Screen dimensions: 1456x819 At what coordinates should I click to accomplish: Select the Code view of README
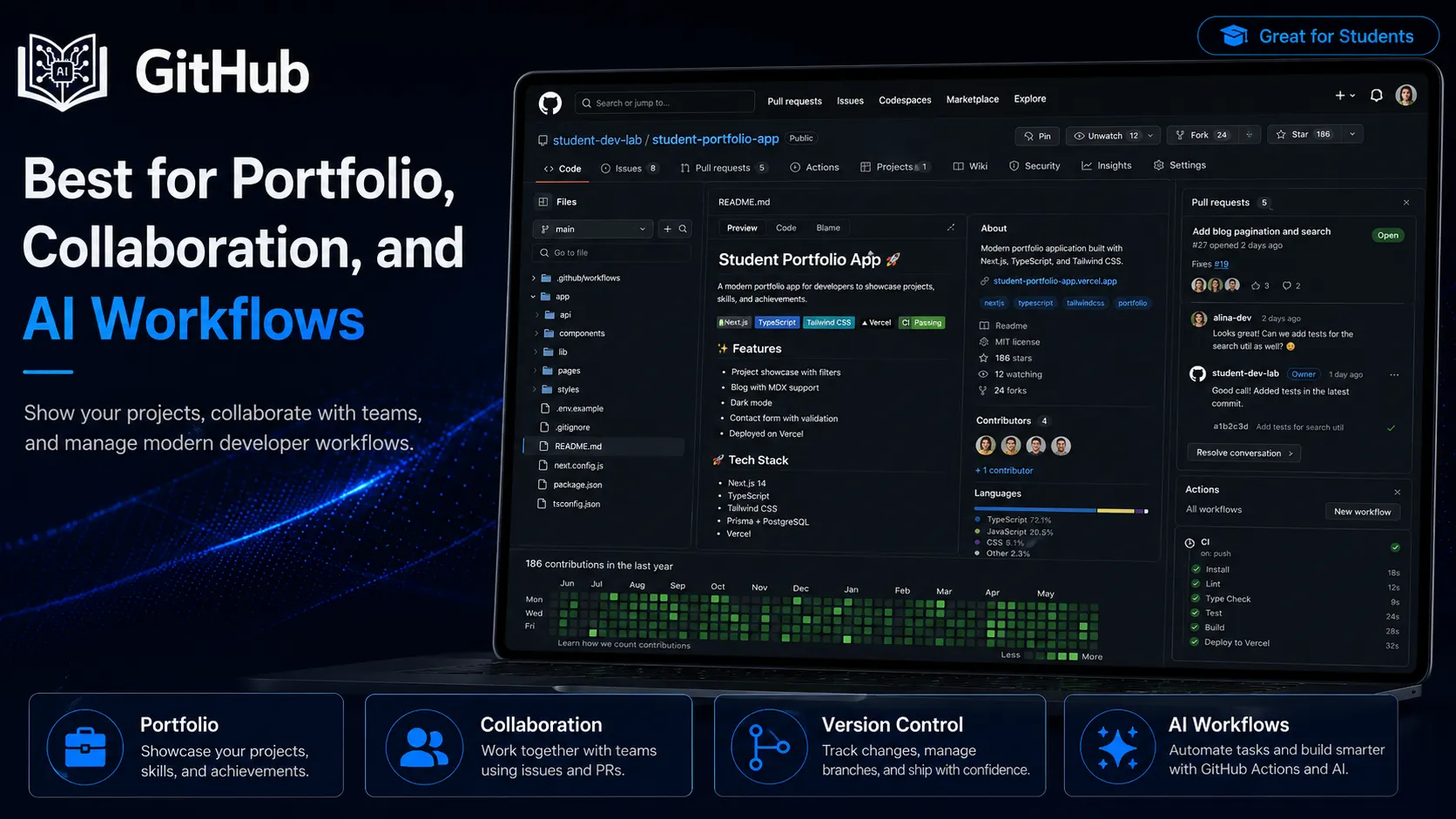786,228
